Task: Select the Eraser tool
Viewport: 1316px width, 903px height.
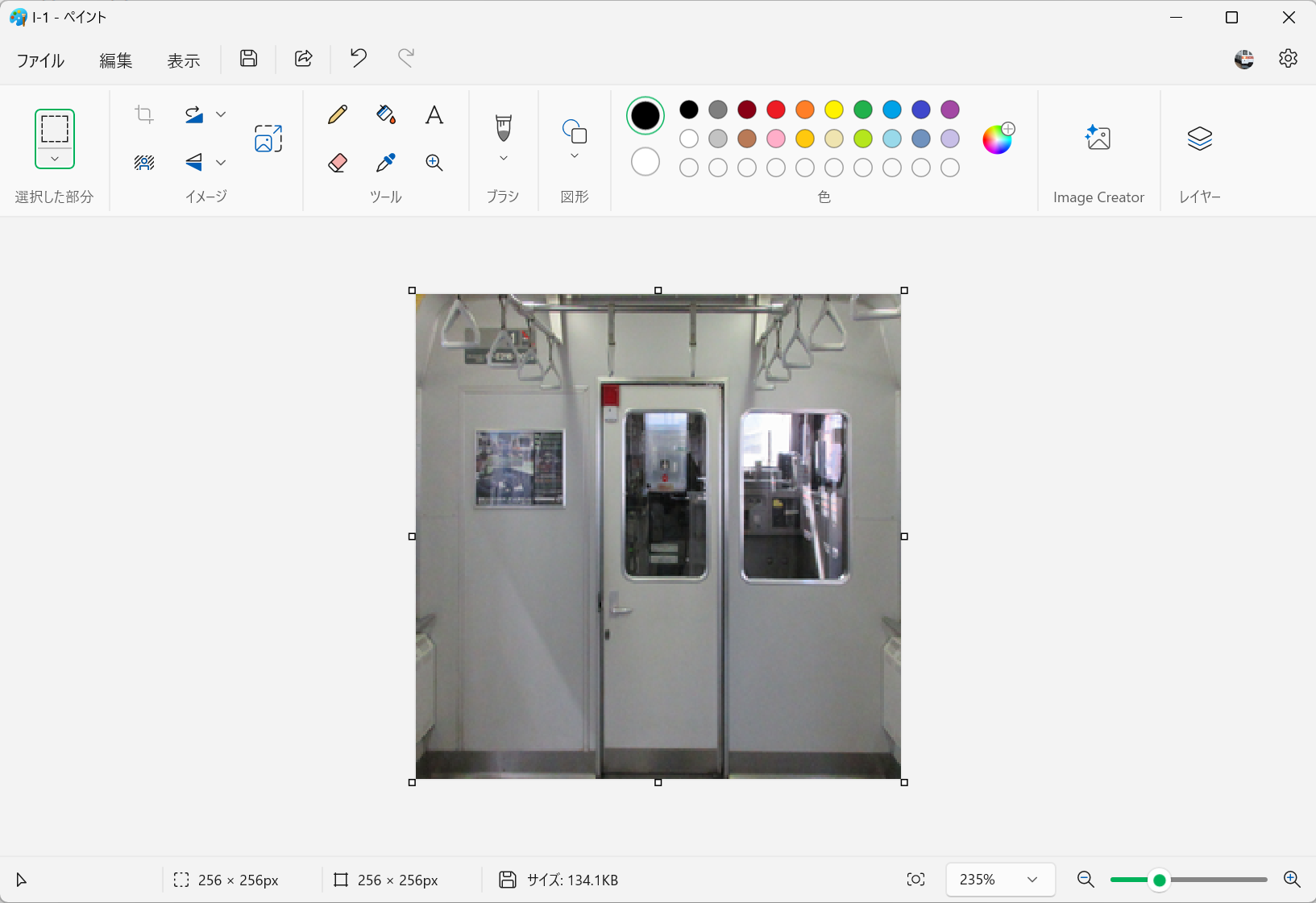Action: click(338, 163)
